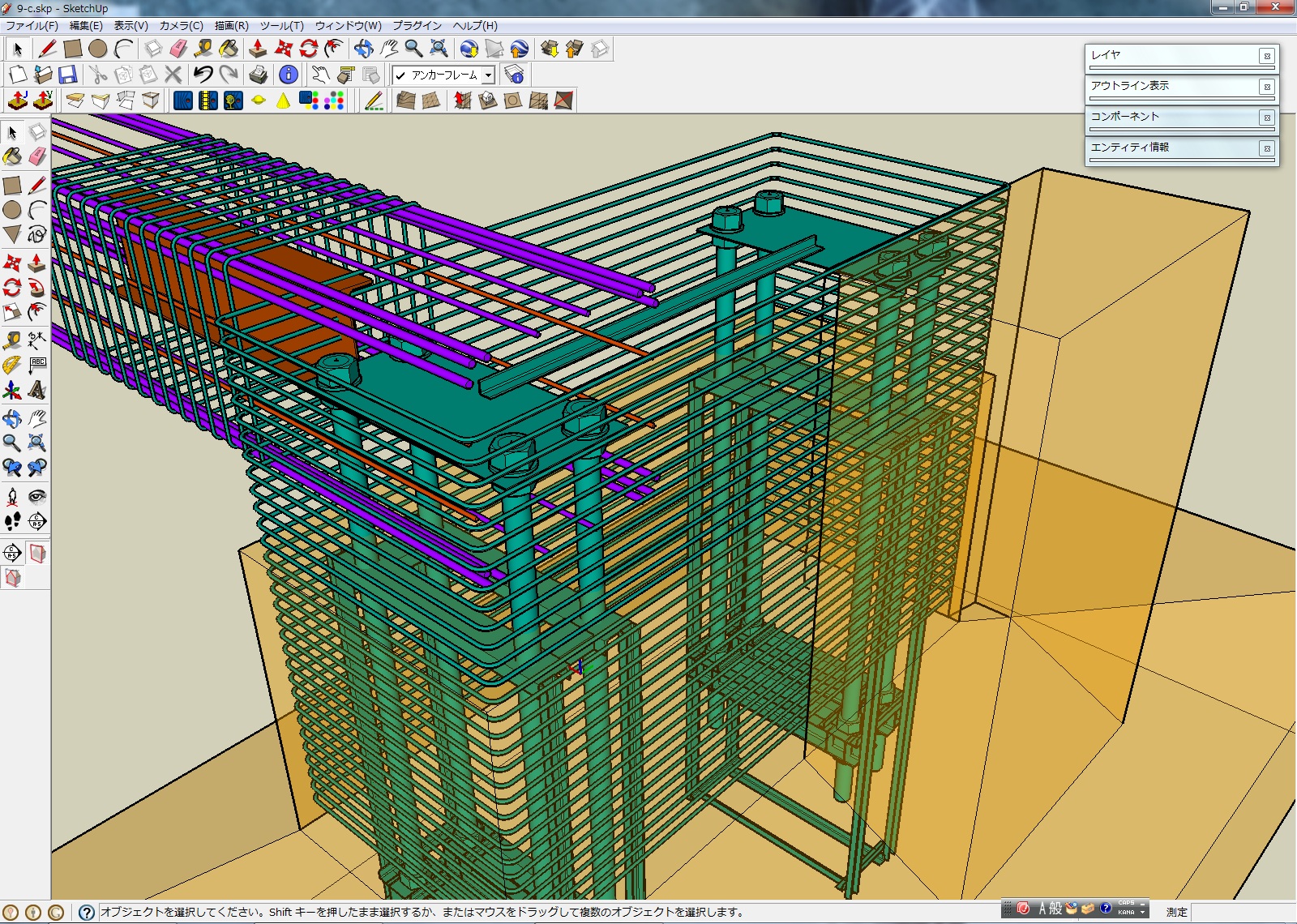Choose the Orbit tool in top toolbar
Image resolution: width=1297 pixels, height=924 pixels.
[x=363, y=49]
